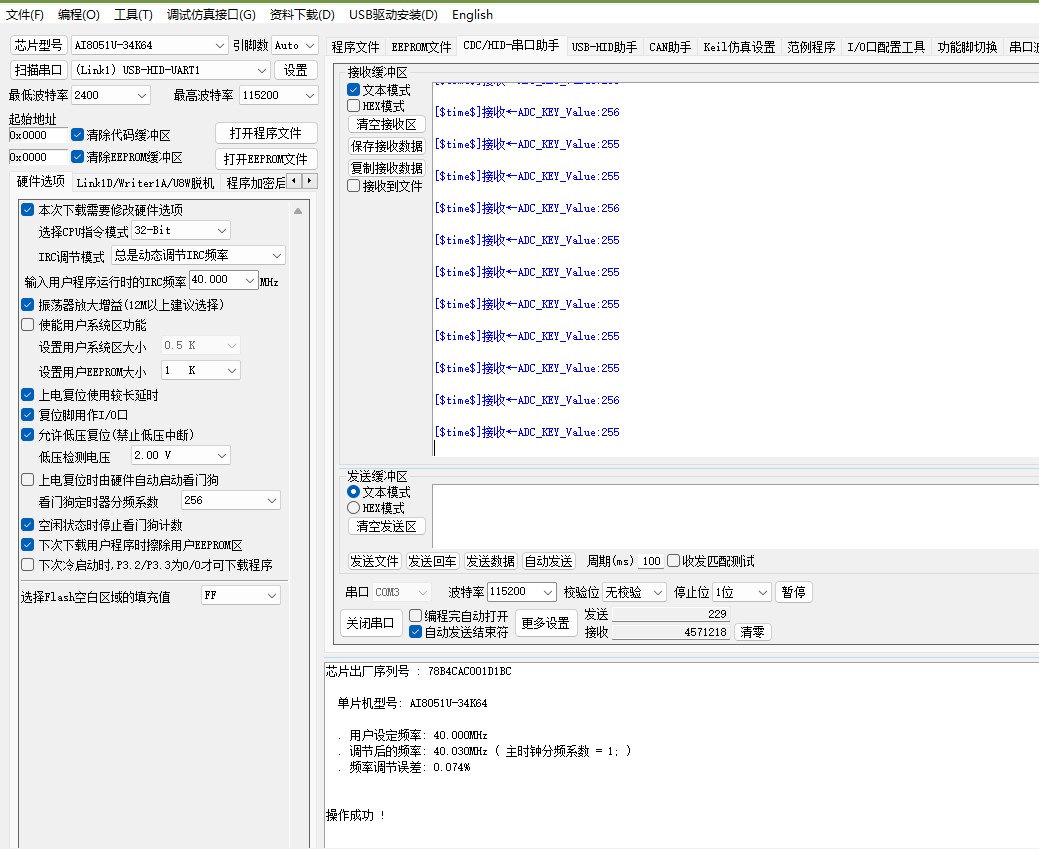Select HEX模式 radio in send buffer
The image size is (1039, 849).
click(x=353, y=508)
